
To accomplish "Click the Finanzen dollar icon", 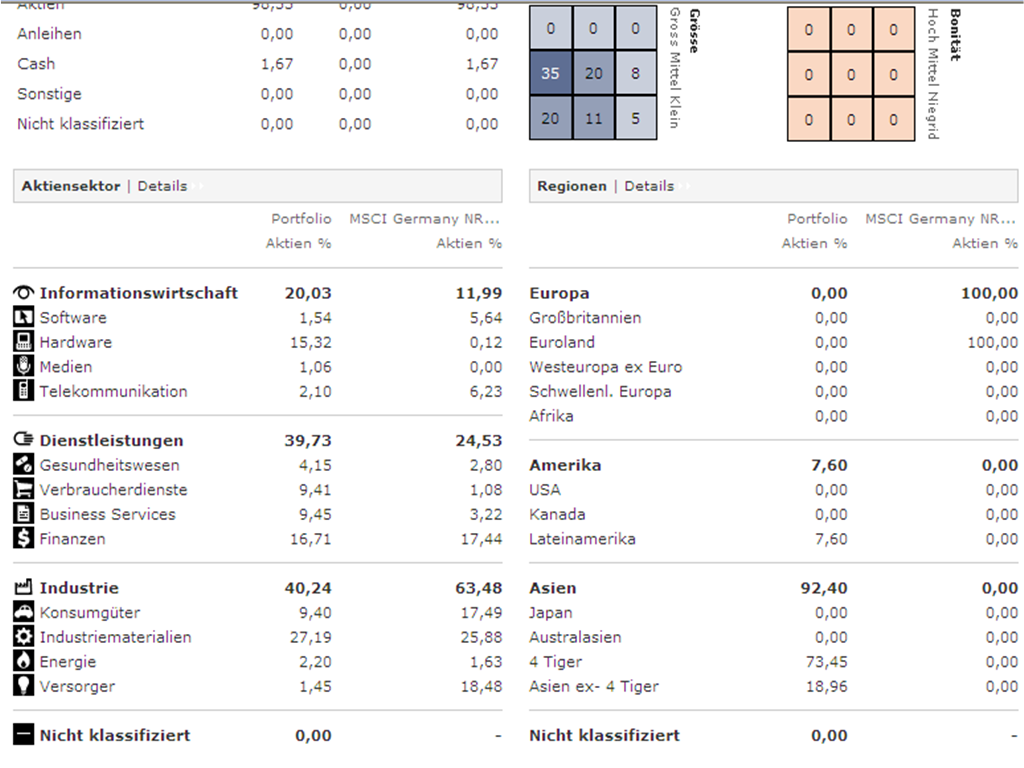I will click(x=24, y=538).
